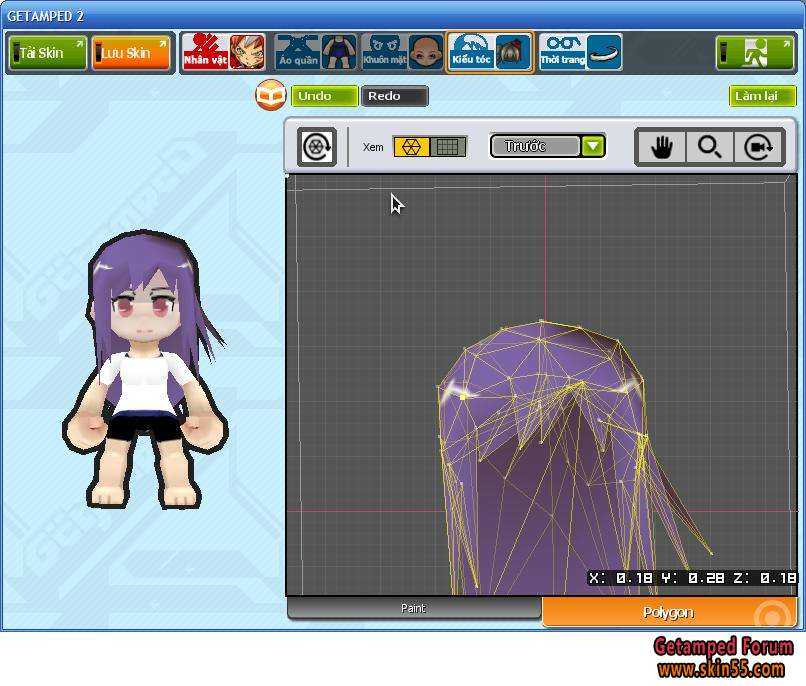Select the hand pan tool
The height and width of the screenshot is (686, 806).
coord(661,147)
